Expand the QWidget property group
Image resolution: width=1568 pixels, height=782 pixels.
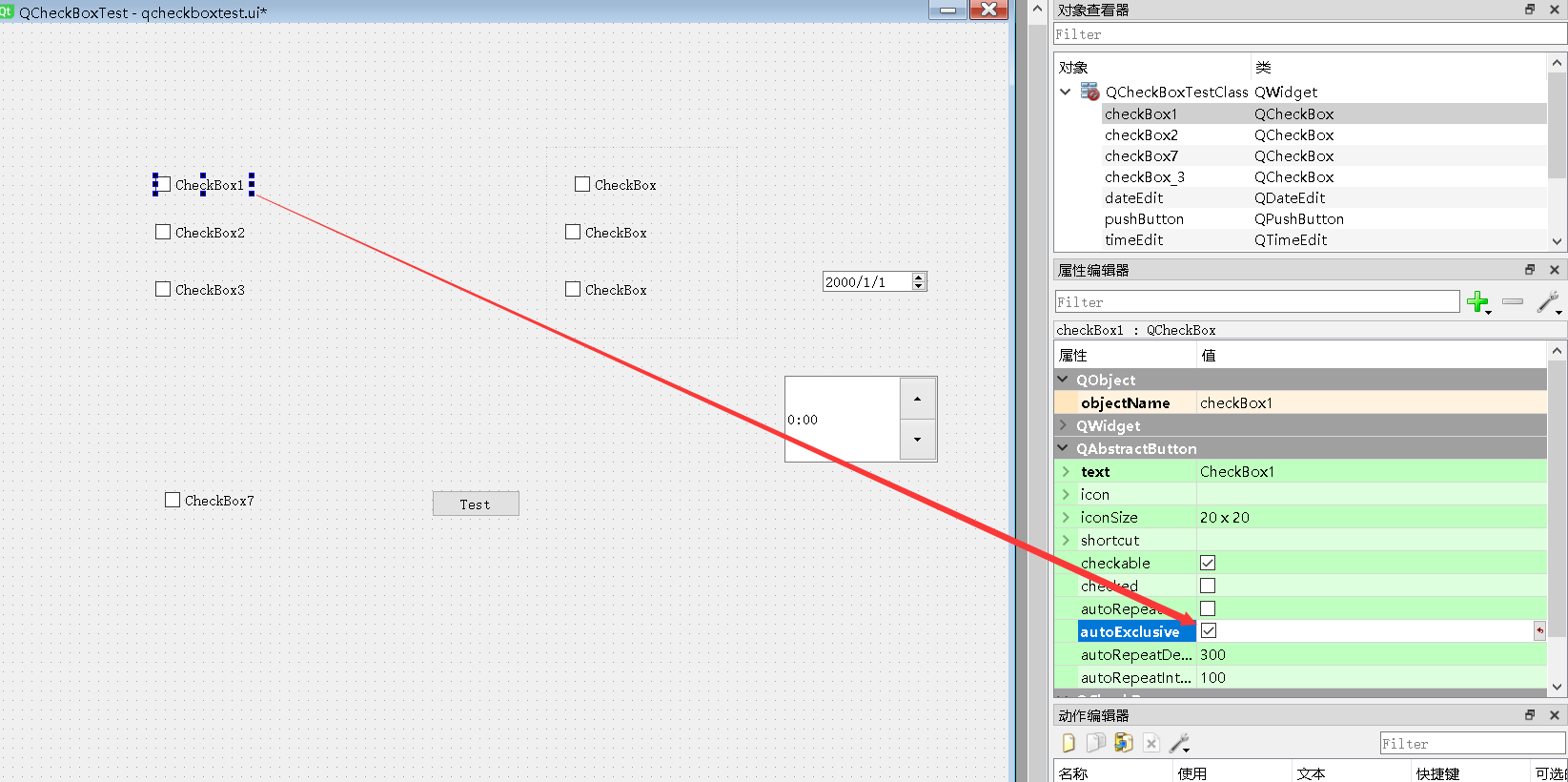tap(1063, 425)
